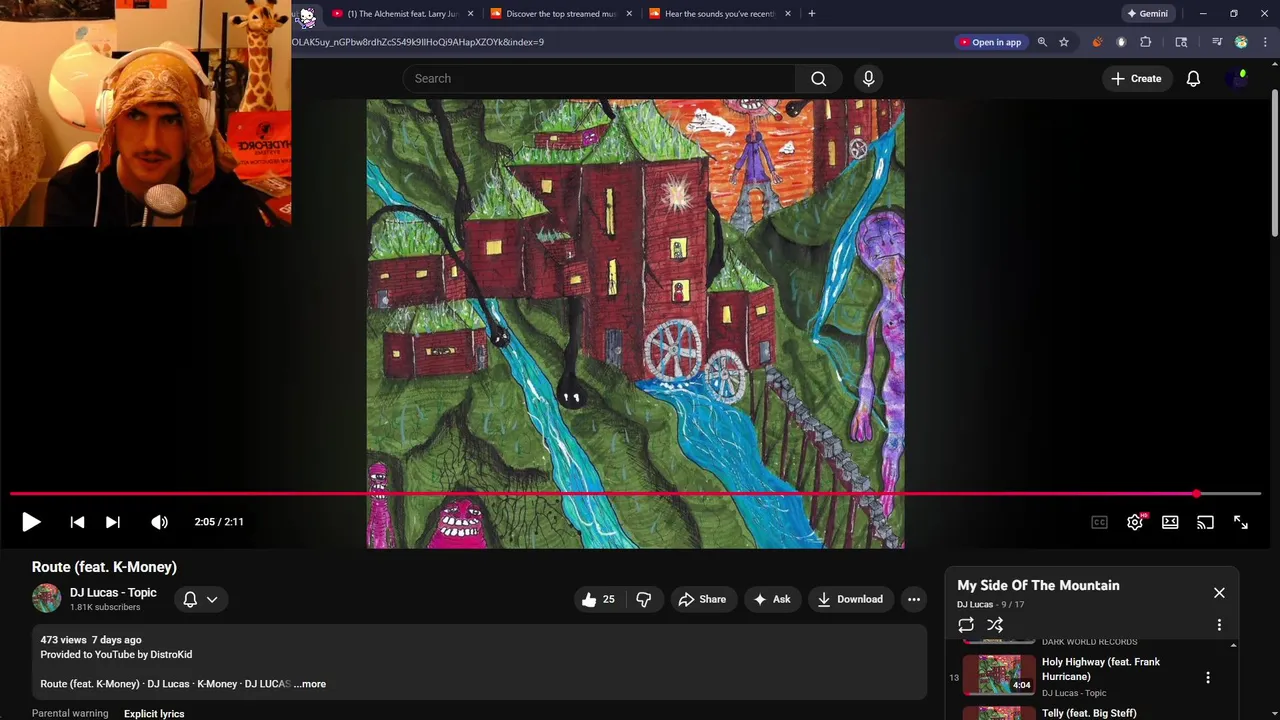Select the 'Explicit lyrics' text
Viewport: 1280px width, 720px height.
point(154,714)
